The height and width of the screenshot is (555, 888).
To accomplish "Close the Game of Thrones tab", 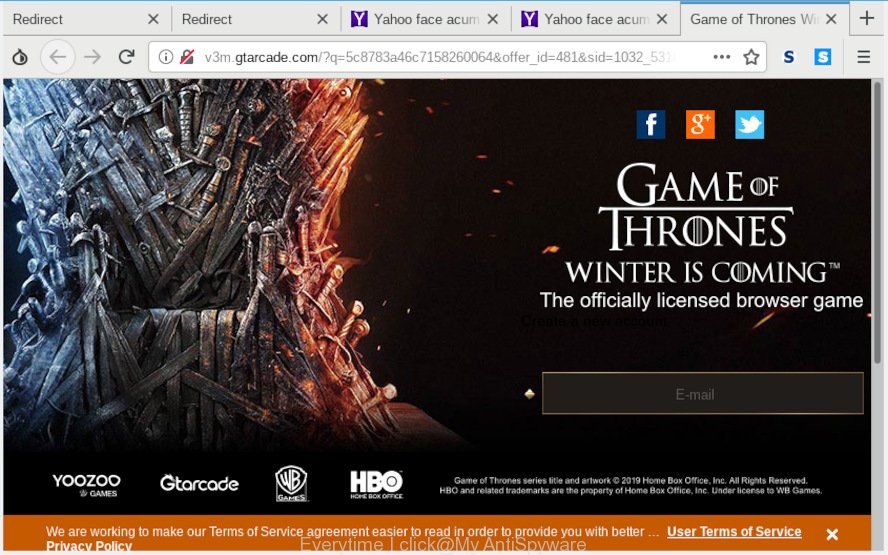I will [831, 19].
